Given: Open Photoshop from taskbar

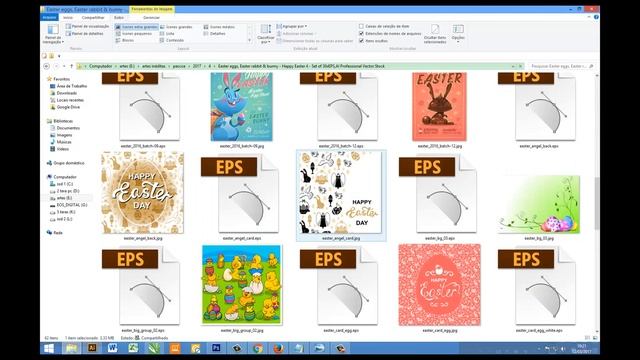Looking at the screenshot, I should pos(216,348).
